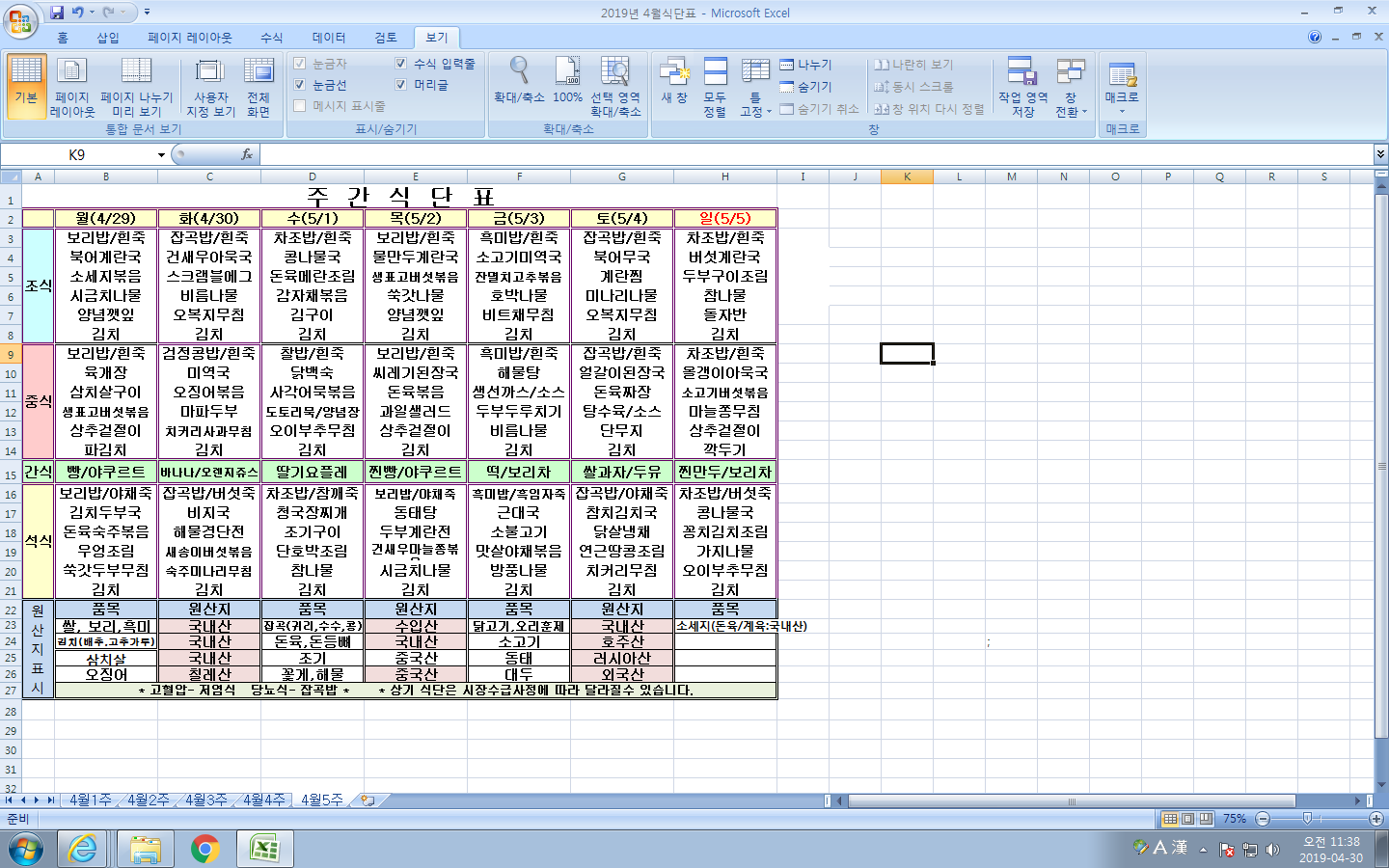
Task: Toggle the 머리글 checkbox
Action: (401, 85)
